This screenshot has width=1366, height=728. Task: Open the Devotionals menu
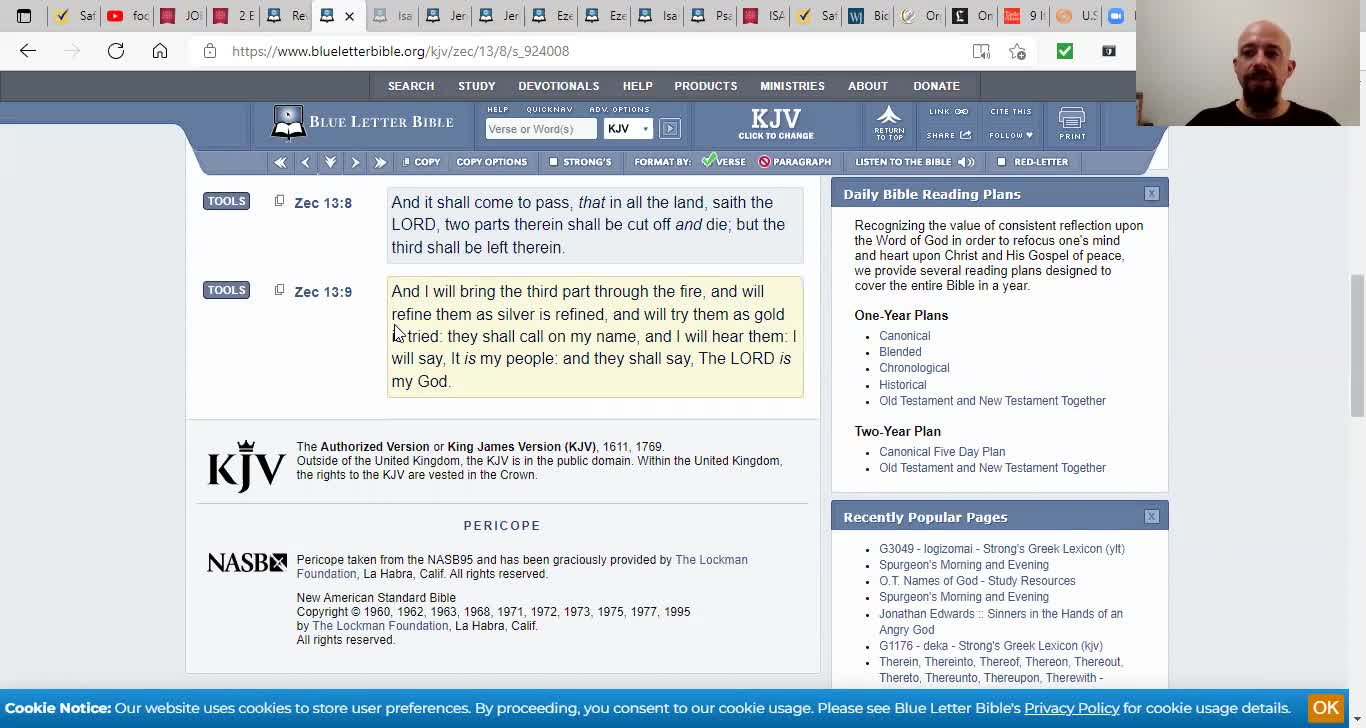point(559,86)
